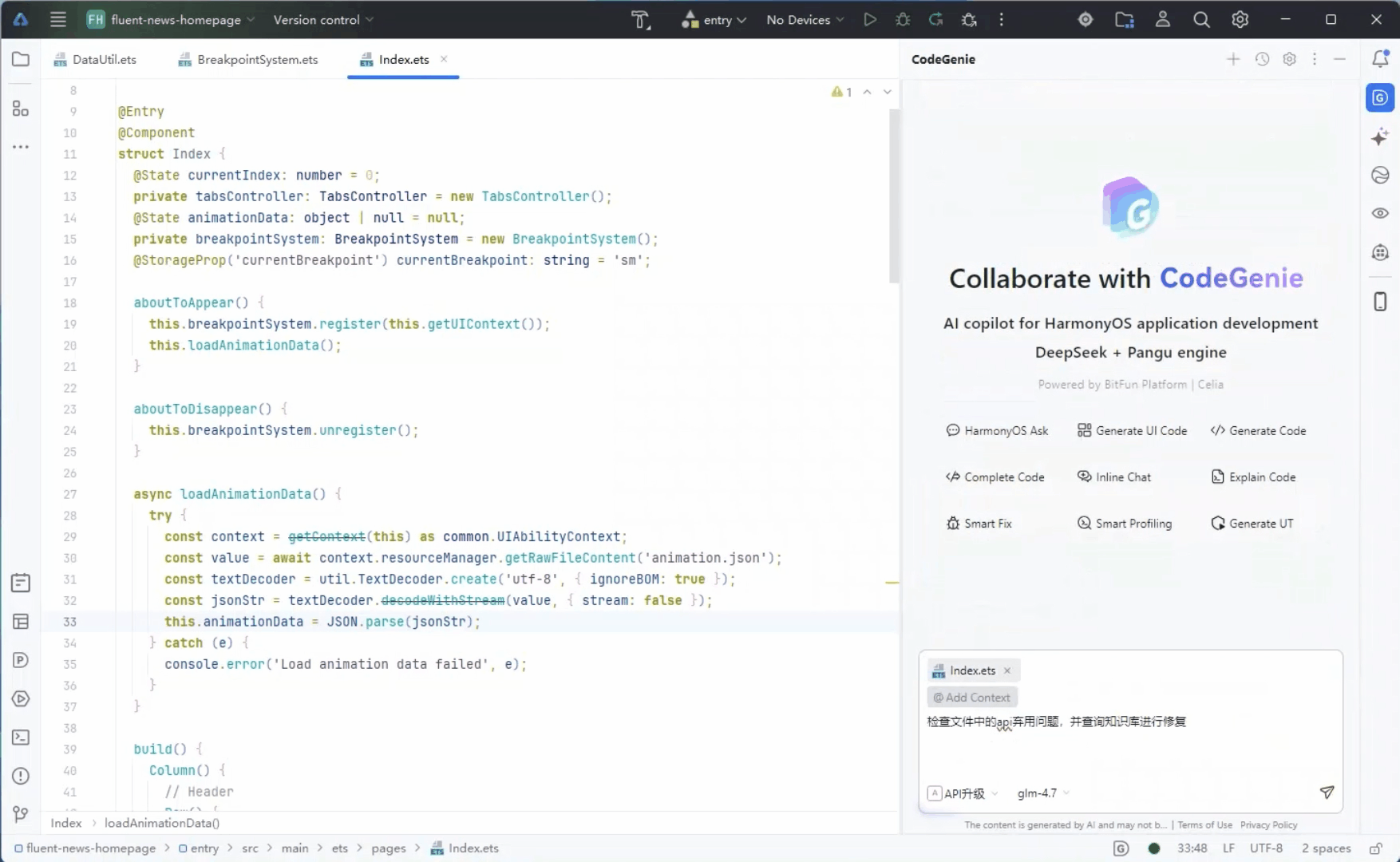The height and width of the screenshot is (862, 1400).
Task: Remove Index.ets context chip
Action: (1007, 670)
